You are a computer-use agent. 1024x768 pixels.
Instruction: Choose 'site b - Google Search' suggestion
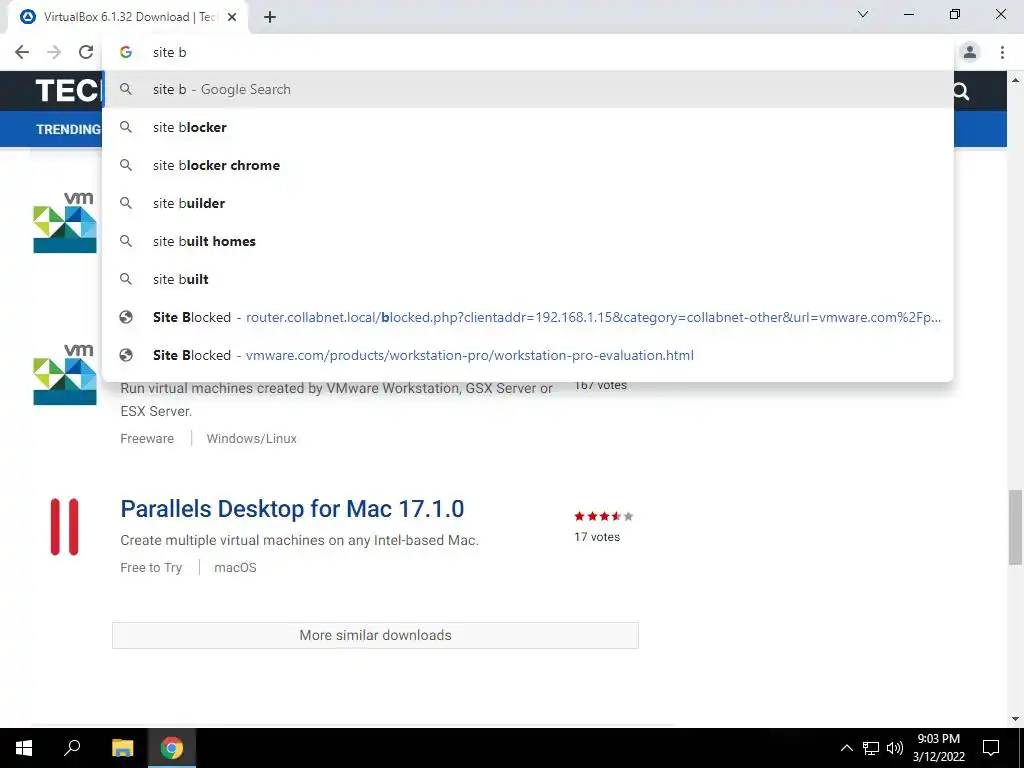point(528,89)
